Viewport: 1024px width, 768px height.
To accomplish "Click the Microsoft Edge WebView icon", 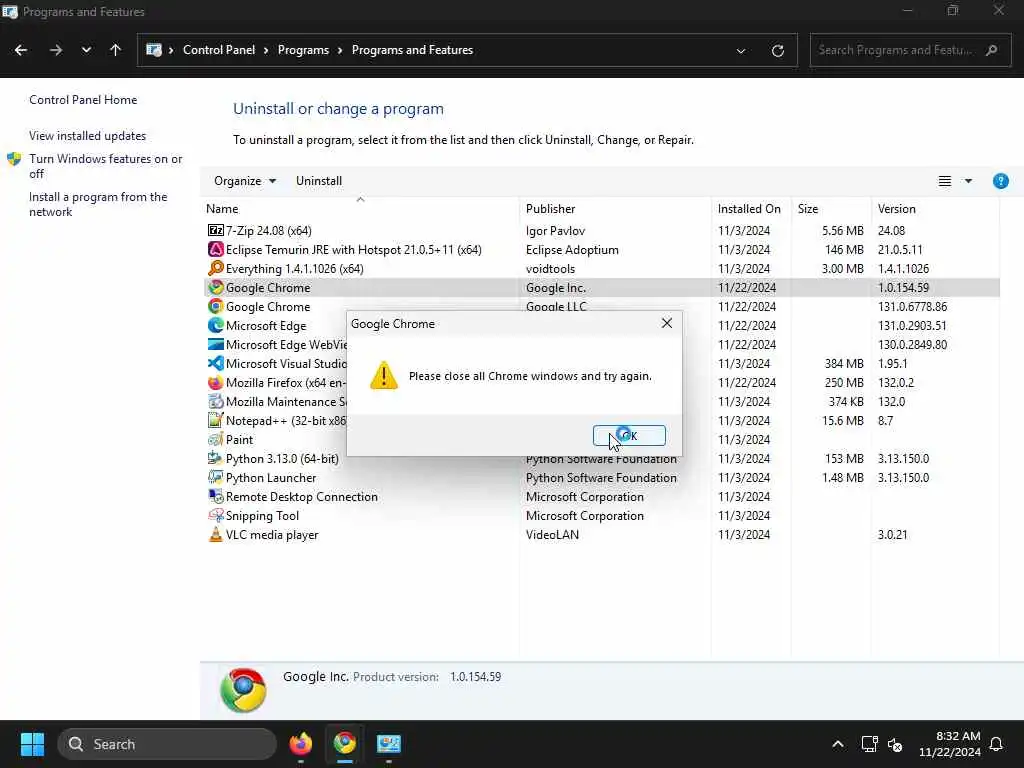I will click(216, 344).
